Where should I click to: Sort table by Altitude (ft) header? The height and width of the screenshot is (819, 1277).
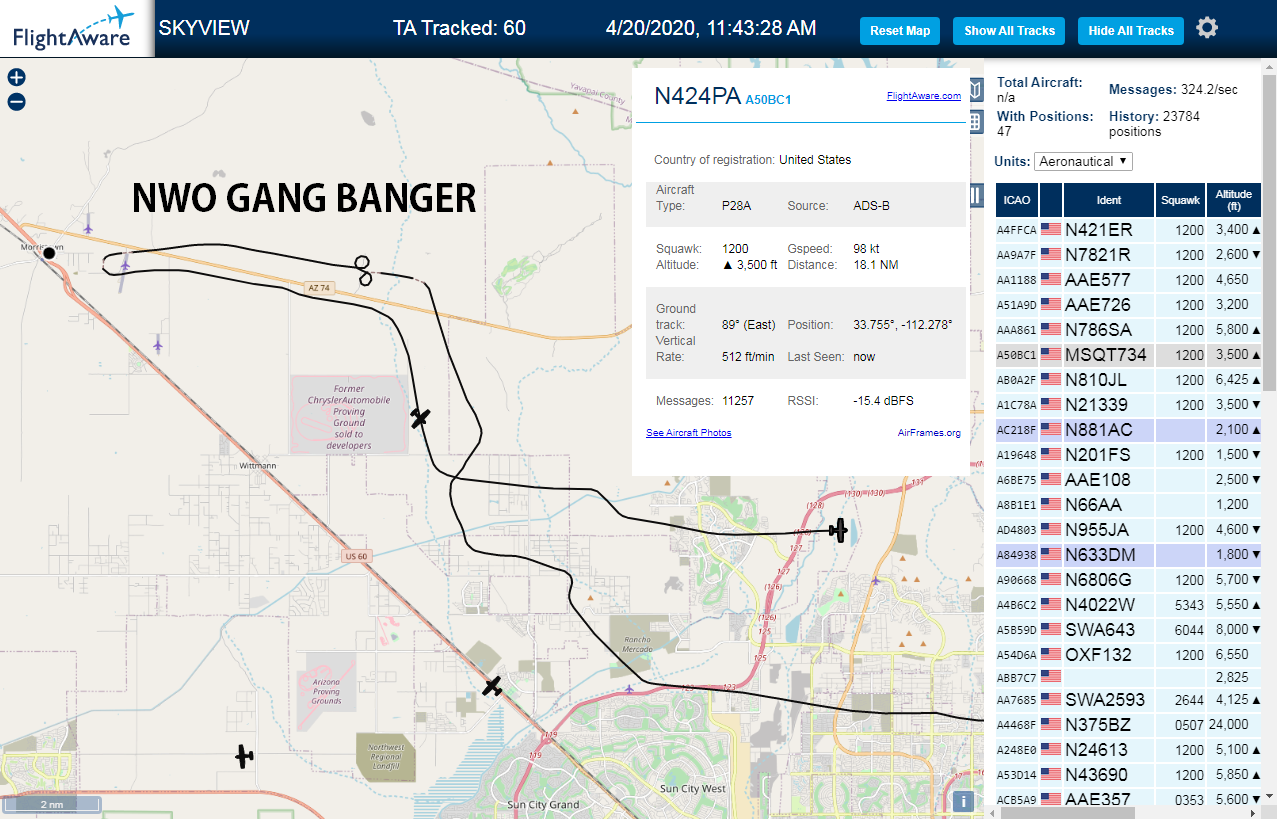point(1234,200)
